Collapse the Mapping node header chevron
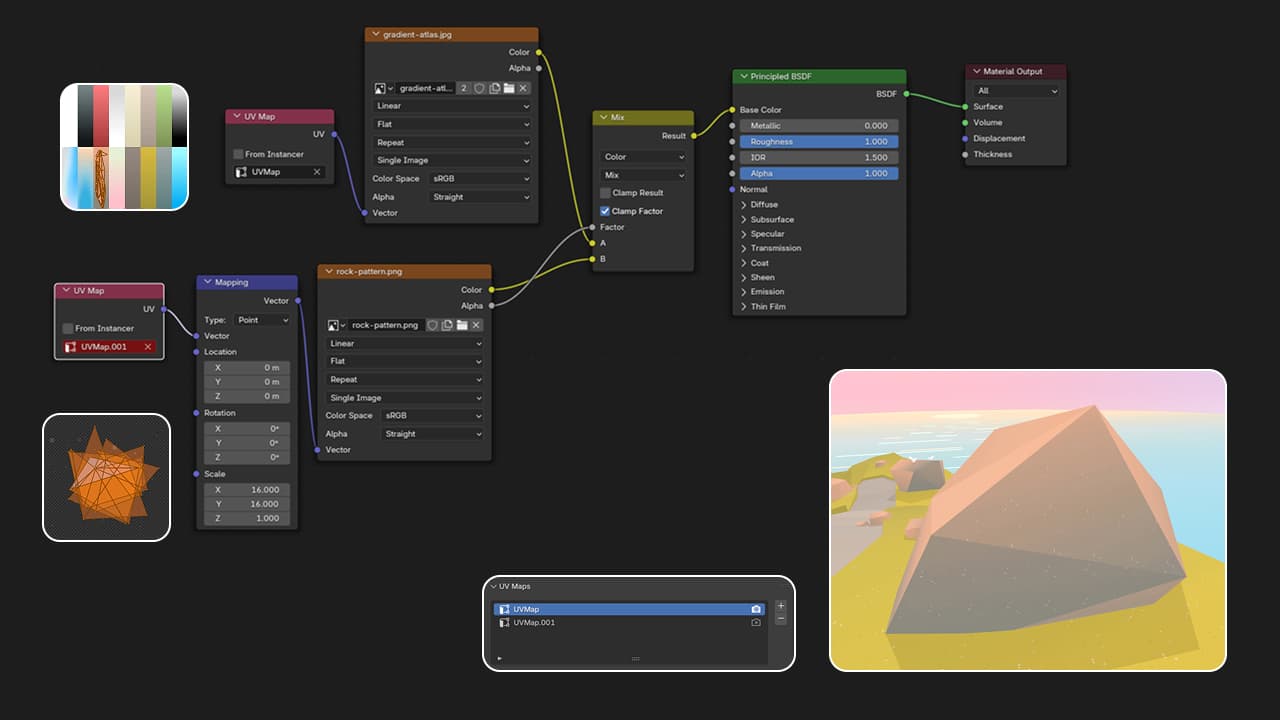Image resolution: width=1280 pixels, height=720 pixels. click(207, 282)
